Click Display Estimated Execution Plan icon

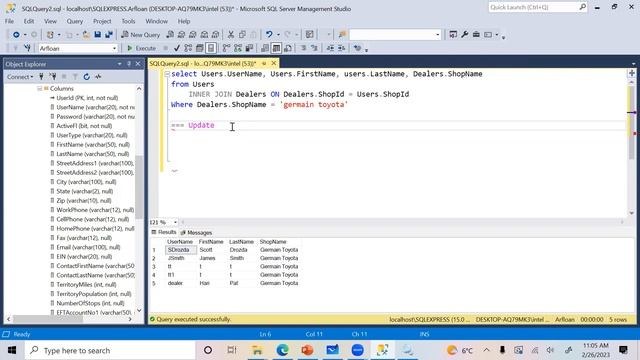(188, 48)
